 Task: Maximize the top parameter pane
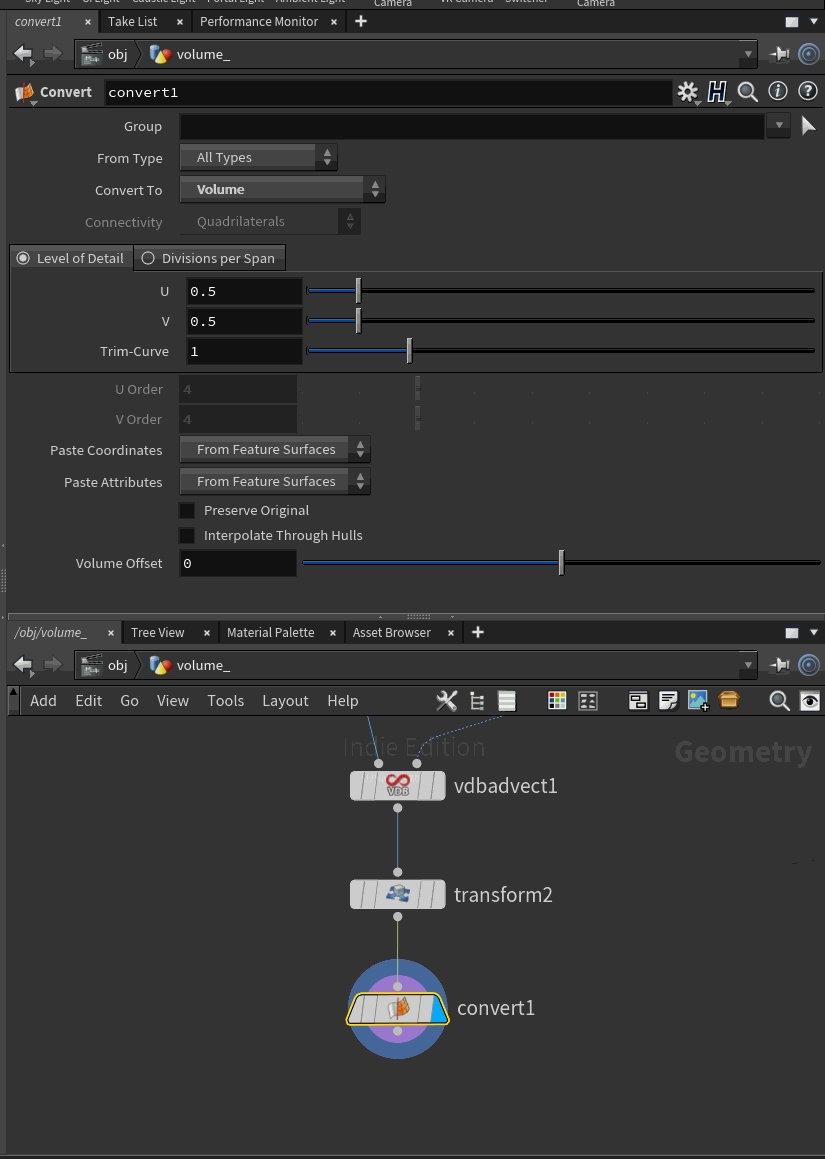791,21
